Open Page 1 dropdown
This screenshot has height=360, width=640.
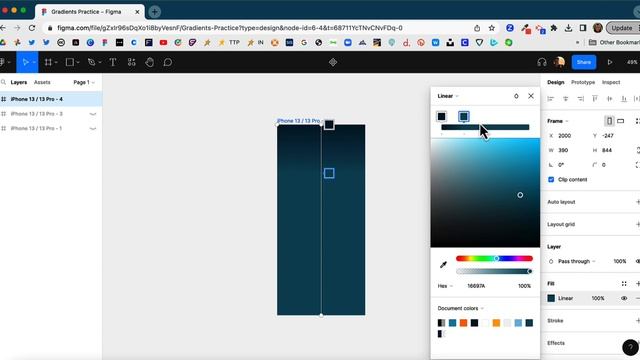(84, 82)
